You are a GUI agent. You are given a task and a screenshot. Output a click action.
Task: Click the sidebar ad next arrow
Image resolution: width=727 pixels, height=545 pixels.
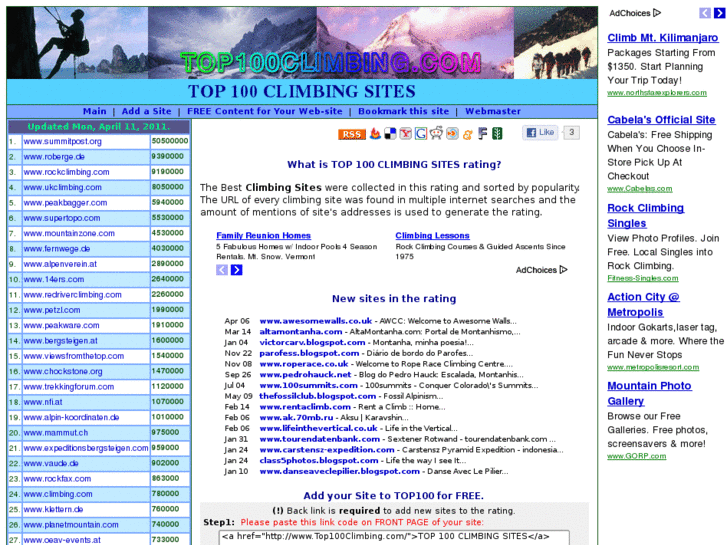pyautogui.click(x=719, y=13)
